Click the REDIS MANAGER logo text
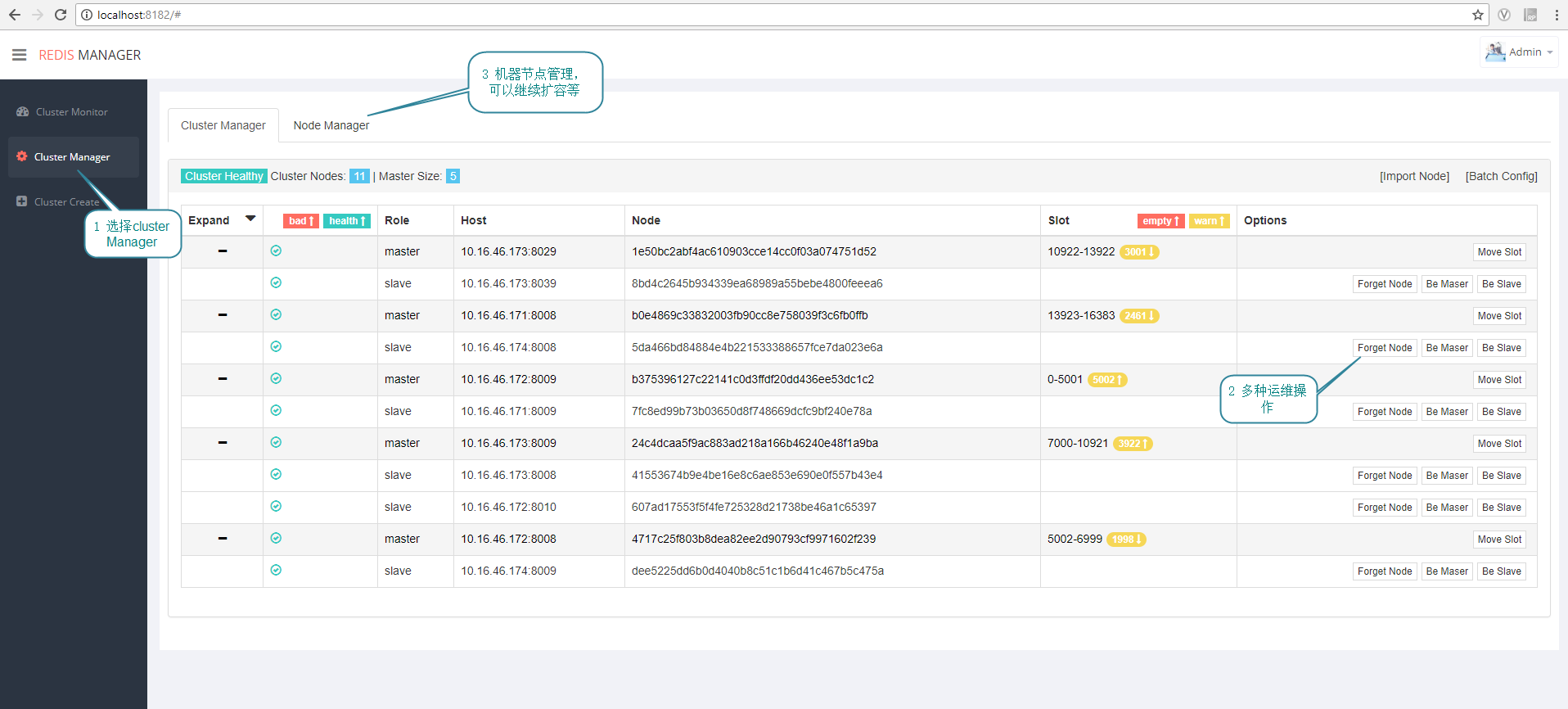 click(90, 55)
